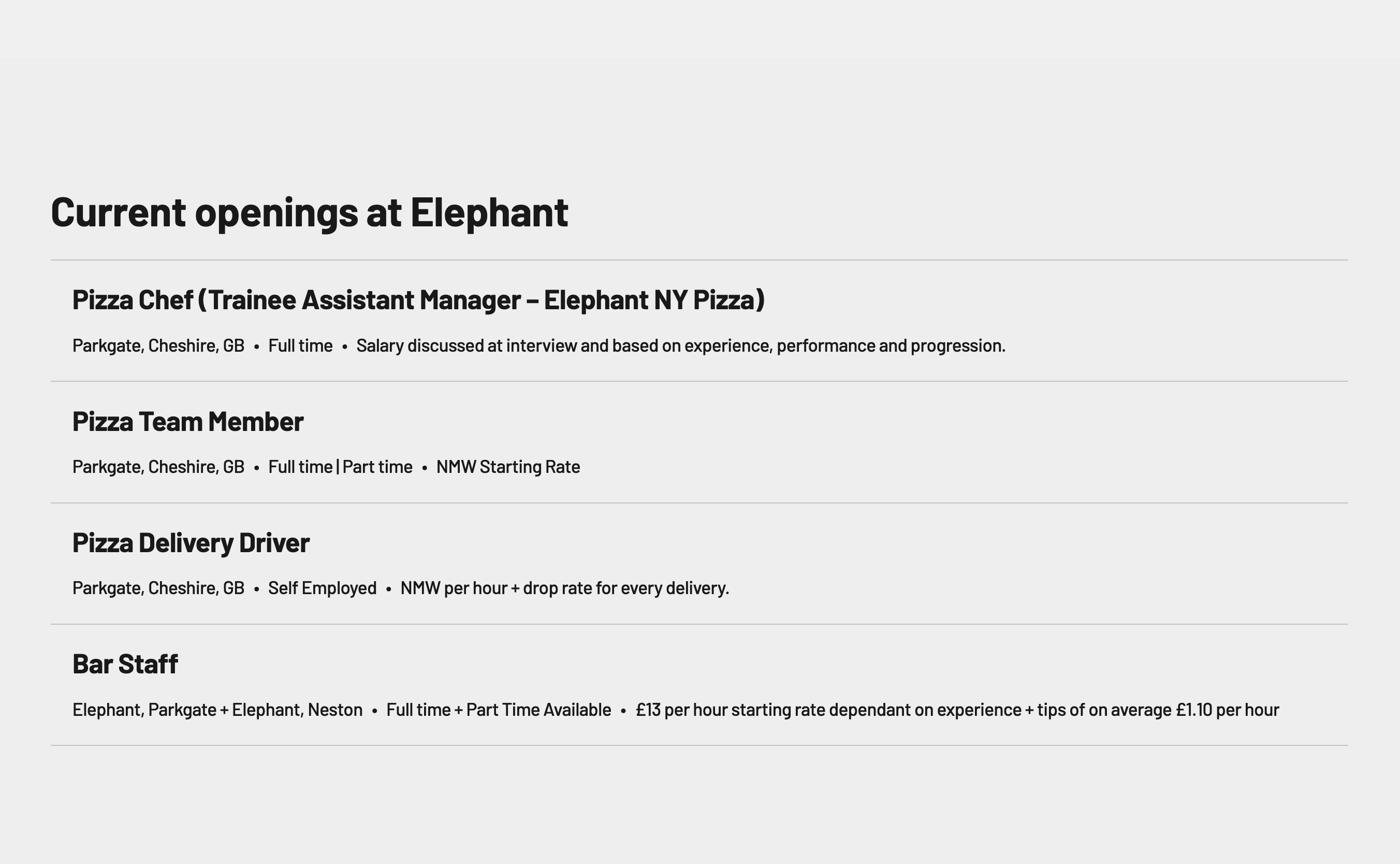
Task: Click Full time + Part Time Available text
Action: pos(499,710)
